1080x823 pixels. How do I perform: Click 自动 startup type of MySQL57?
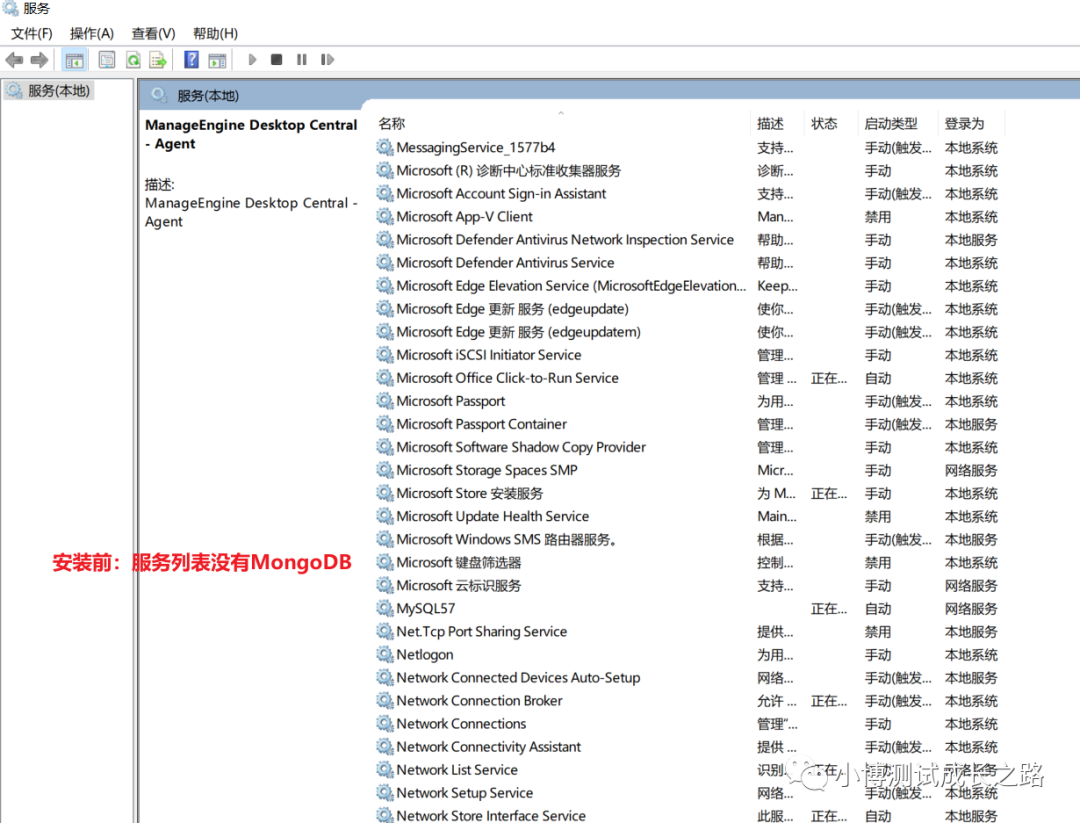click(x=878, y=609)
